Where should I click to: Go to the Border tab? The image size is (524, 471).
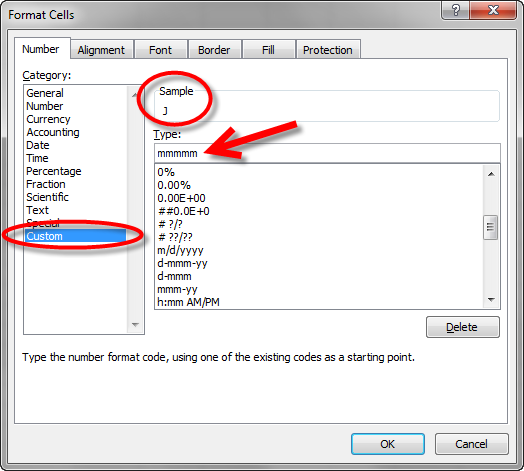click(x=214, y=50)
